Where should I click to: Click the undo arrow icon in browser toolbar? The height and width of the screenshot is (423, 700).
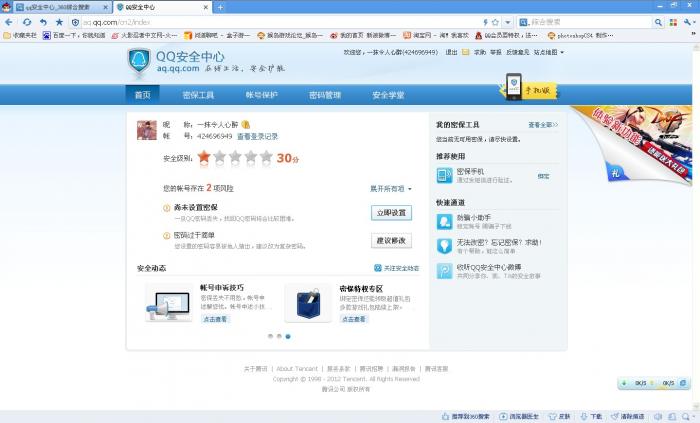(x=43, y=22)
